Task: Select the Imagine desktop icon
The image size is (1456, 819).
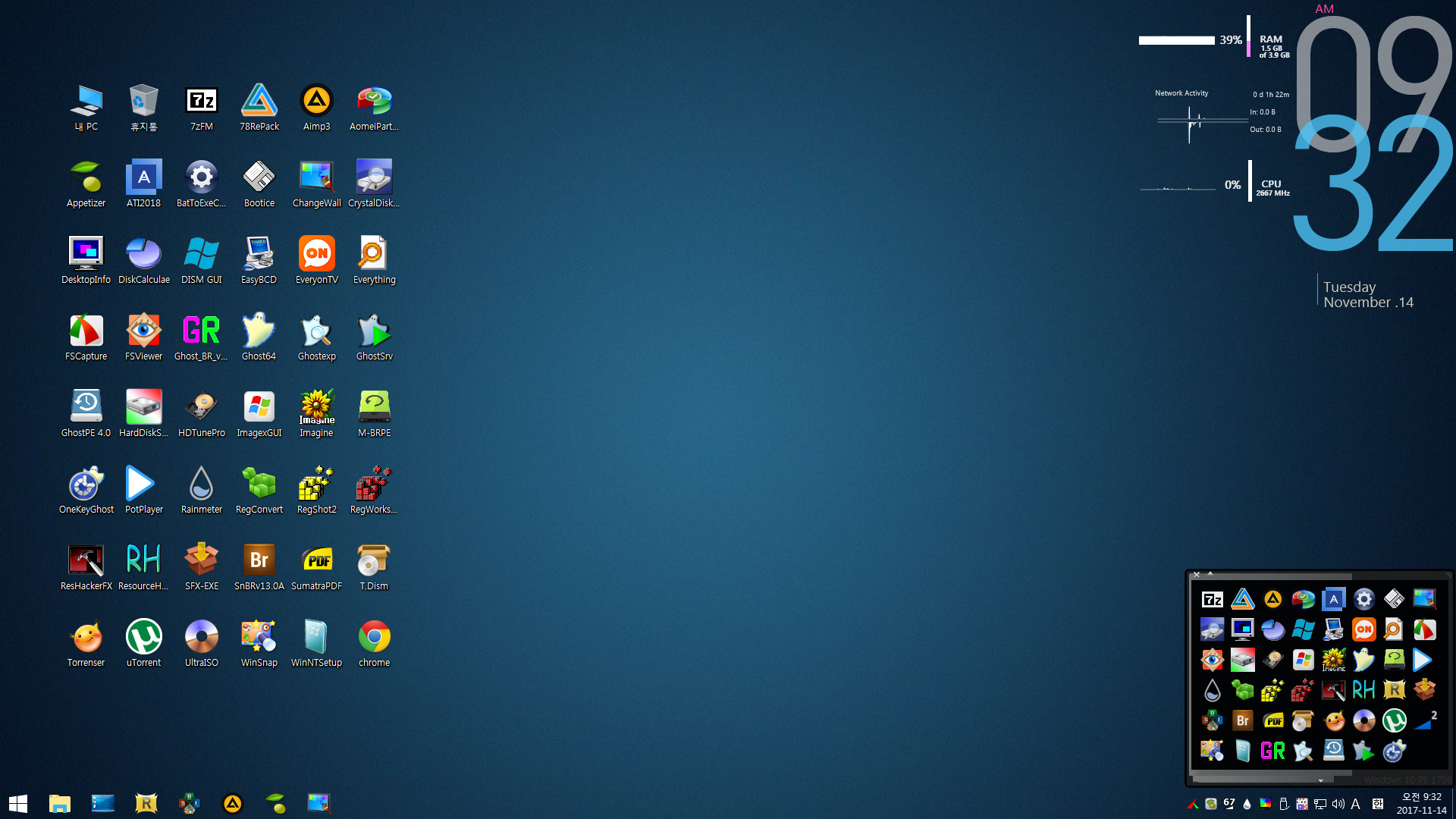Action: (317, 414)
